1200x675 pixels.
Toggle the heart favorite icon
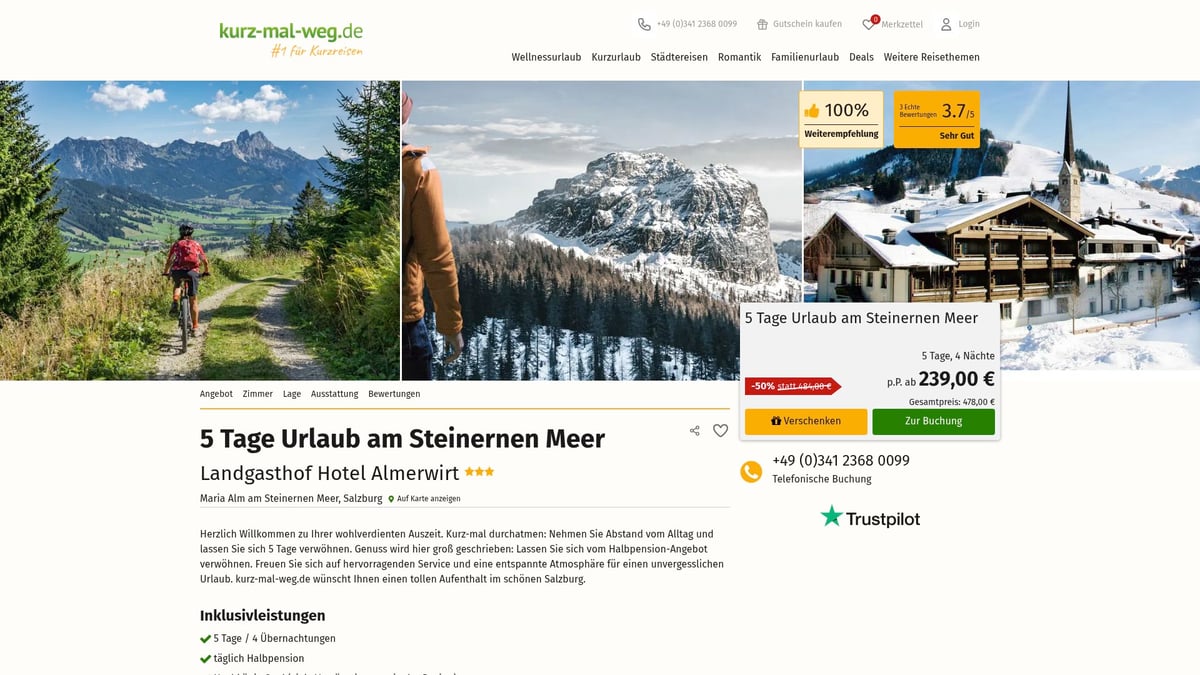click(x=720, y=431)
